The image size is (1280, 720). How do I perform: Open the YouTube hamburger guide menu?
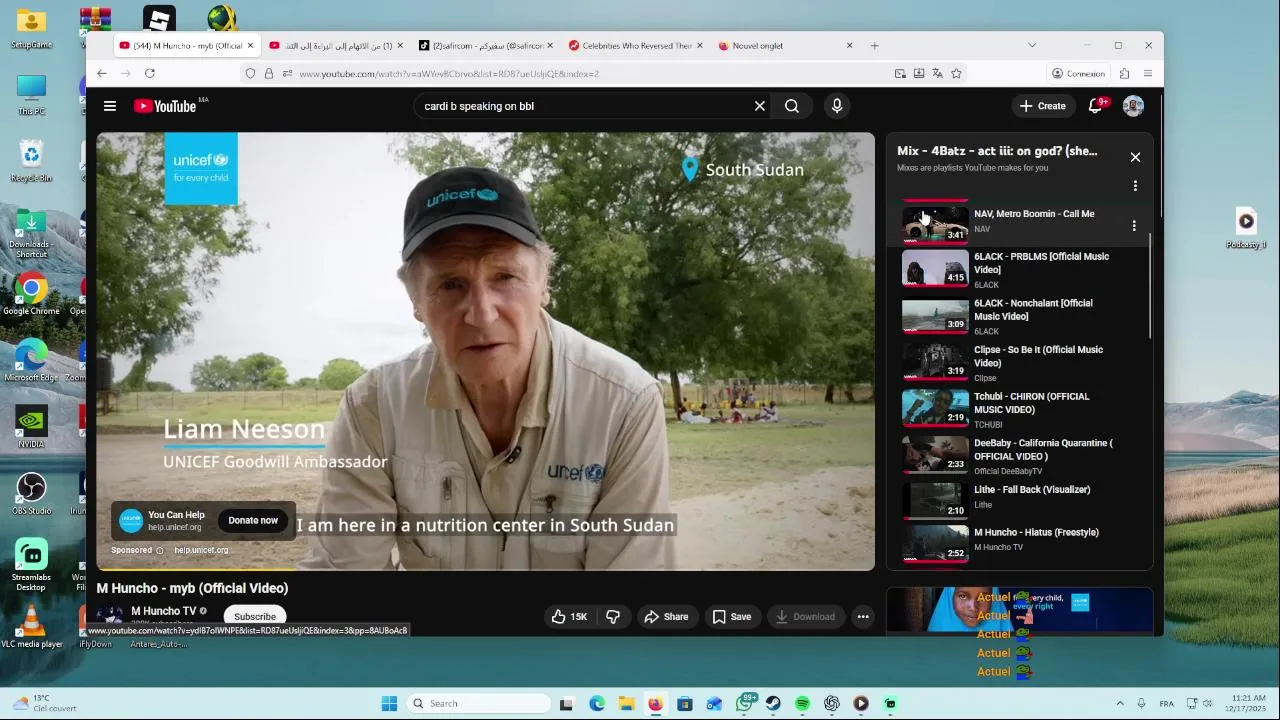click(x=110, y=106)
